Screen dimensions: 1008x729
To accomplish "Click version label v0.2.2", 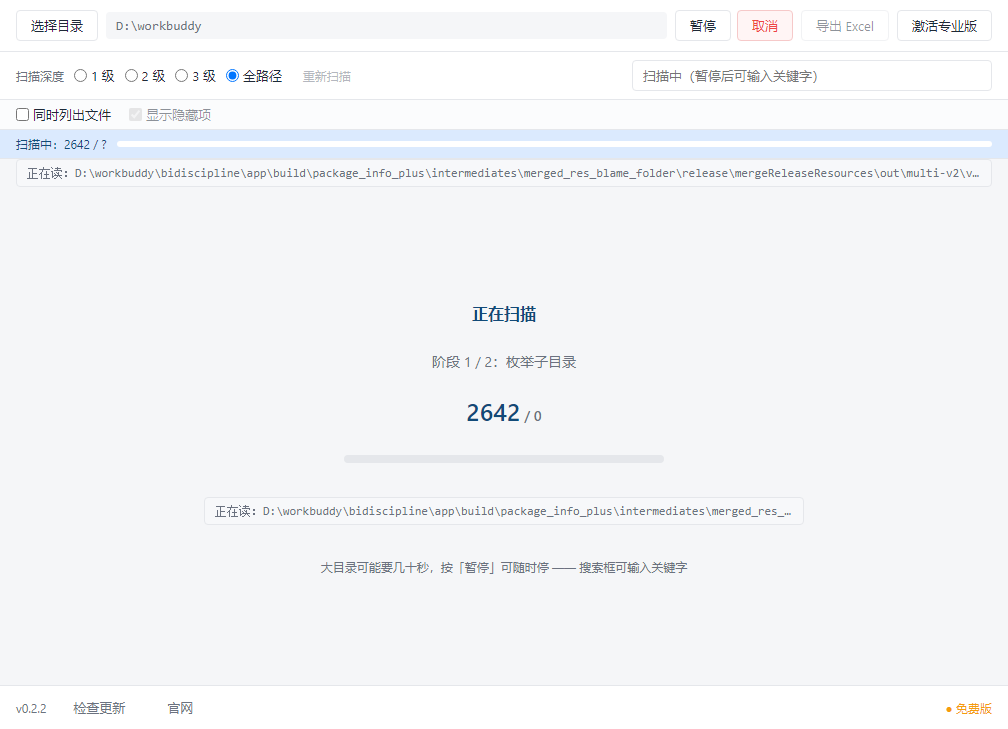I will pyautogui.click(x=31, y=708).
